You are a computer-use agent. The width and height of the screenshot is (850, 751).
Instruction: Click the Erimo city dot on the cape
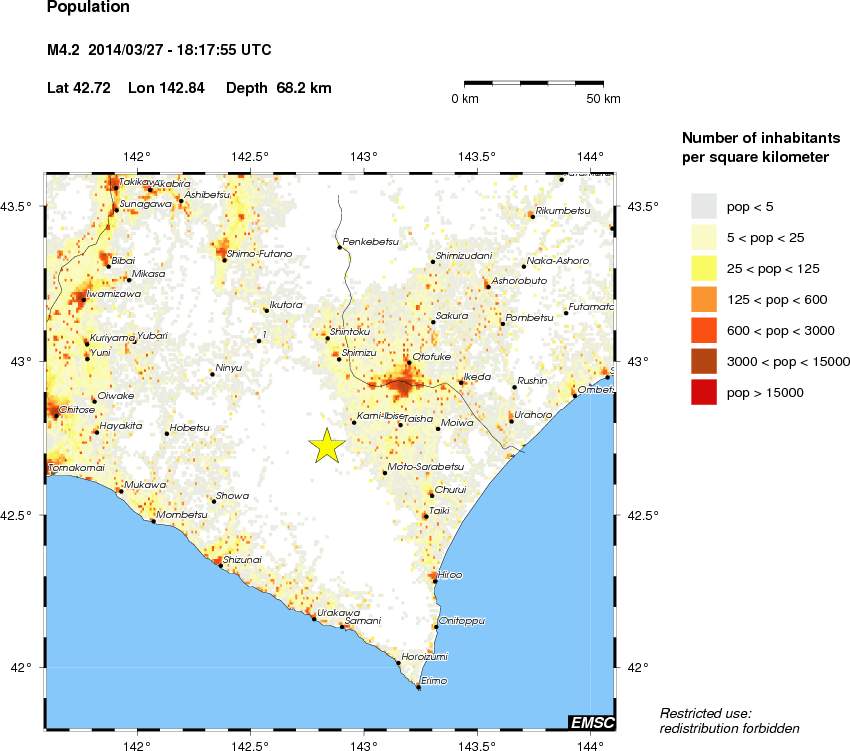pos(418,687)
